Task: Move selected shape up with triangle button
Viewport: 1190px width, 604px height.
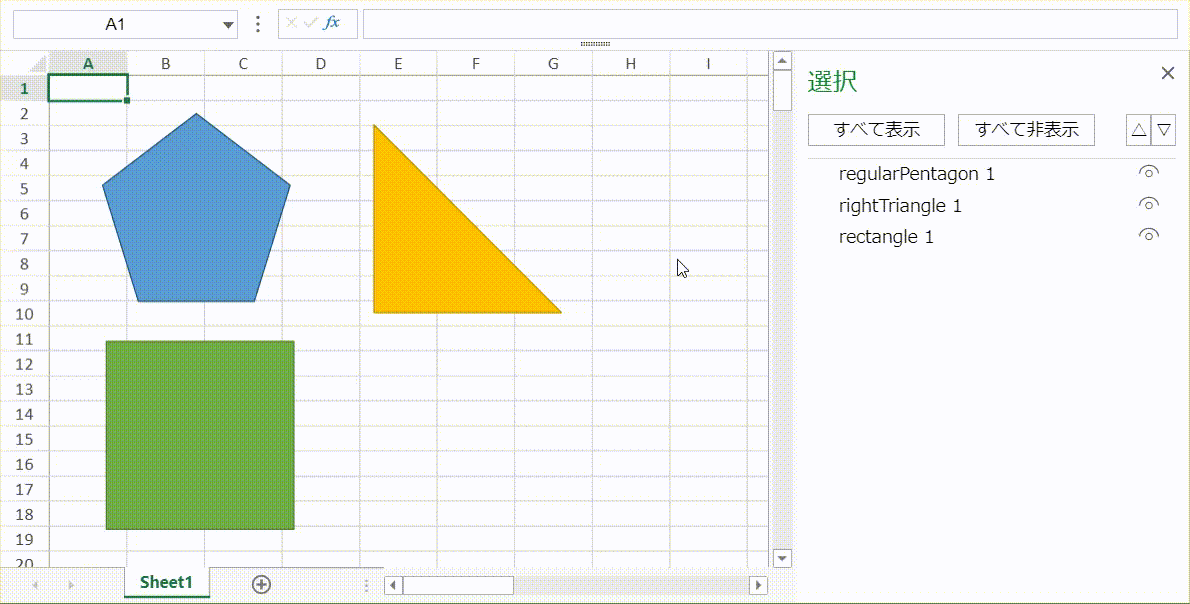Action: [1138, 130]
